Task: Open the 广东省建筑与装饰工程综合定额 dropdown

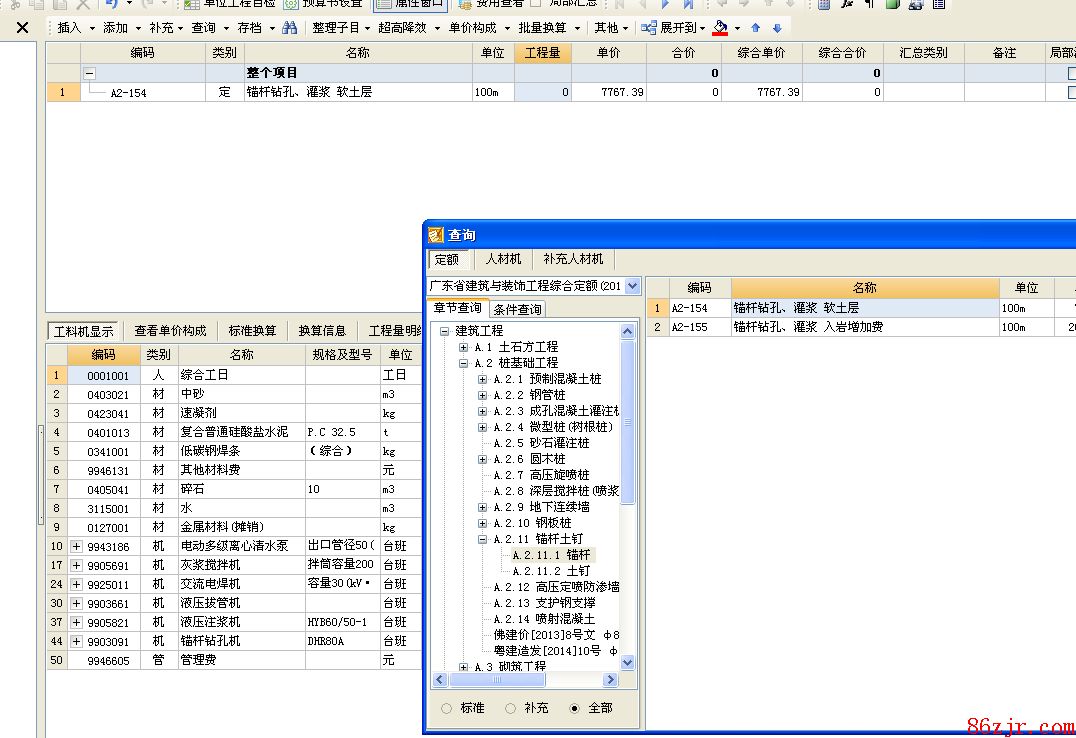Action: point(632,286)
